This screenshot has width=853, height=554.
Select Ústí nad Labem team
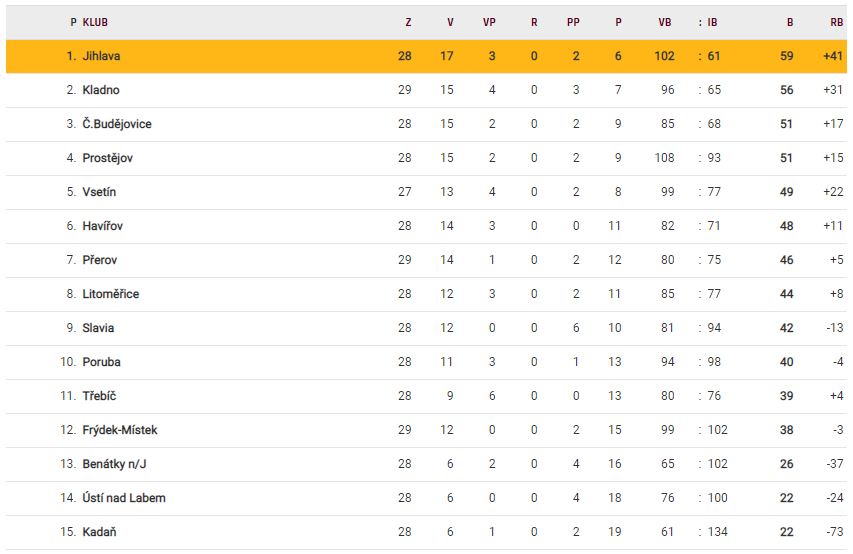pyautogui.click(x=124, y=498)
